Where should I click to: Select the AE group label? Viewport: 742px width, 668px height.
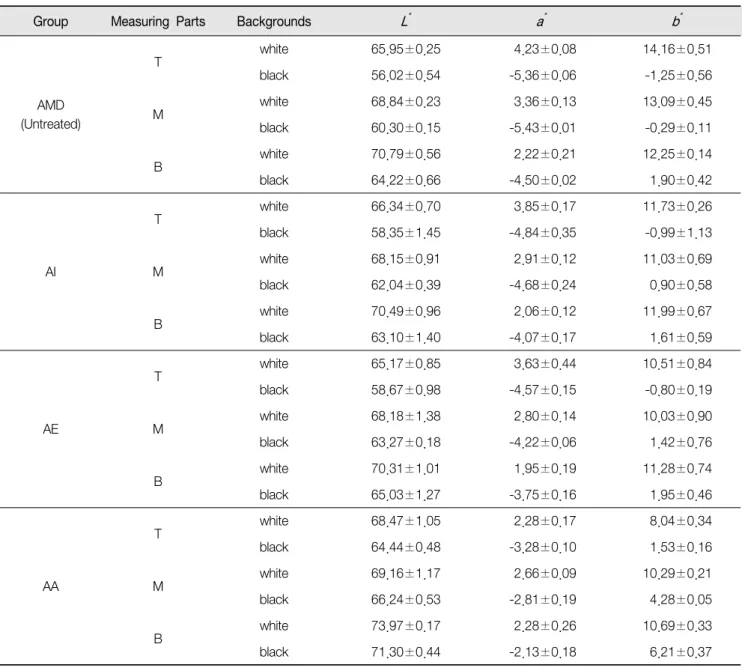tap(51, 429)
